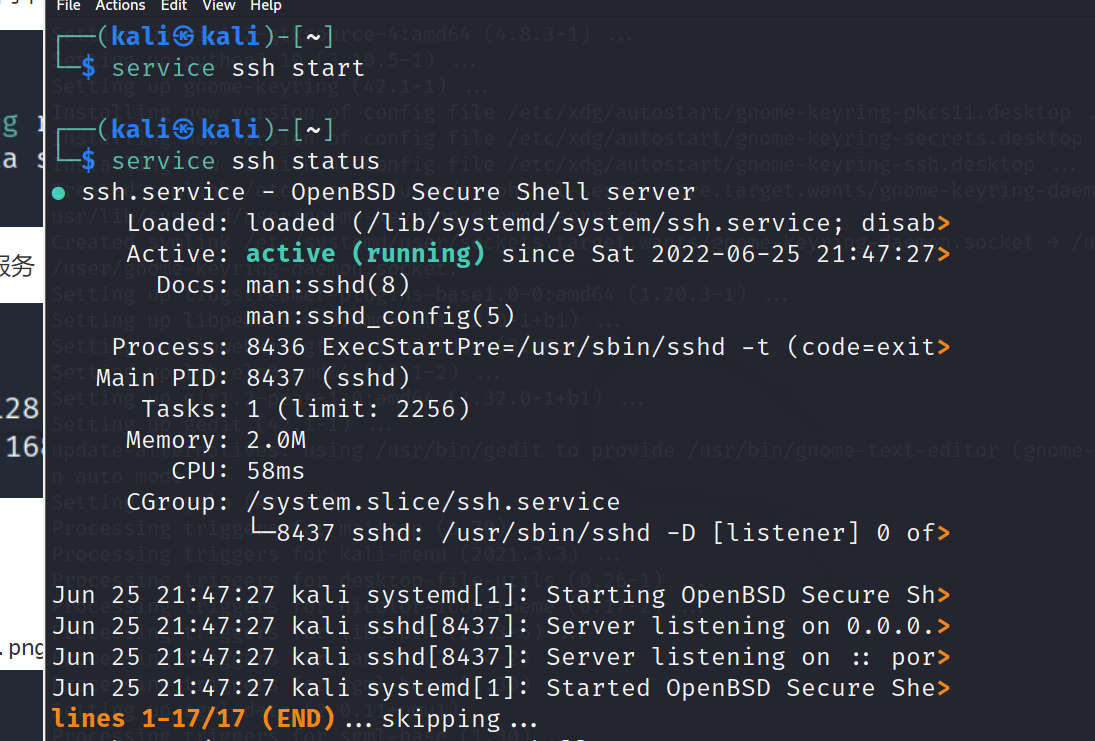The width and height of the screenshot is (1095, 741).
Task: Click the /system.slice/ssh.service CGroup path
Action: 433,502
